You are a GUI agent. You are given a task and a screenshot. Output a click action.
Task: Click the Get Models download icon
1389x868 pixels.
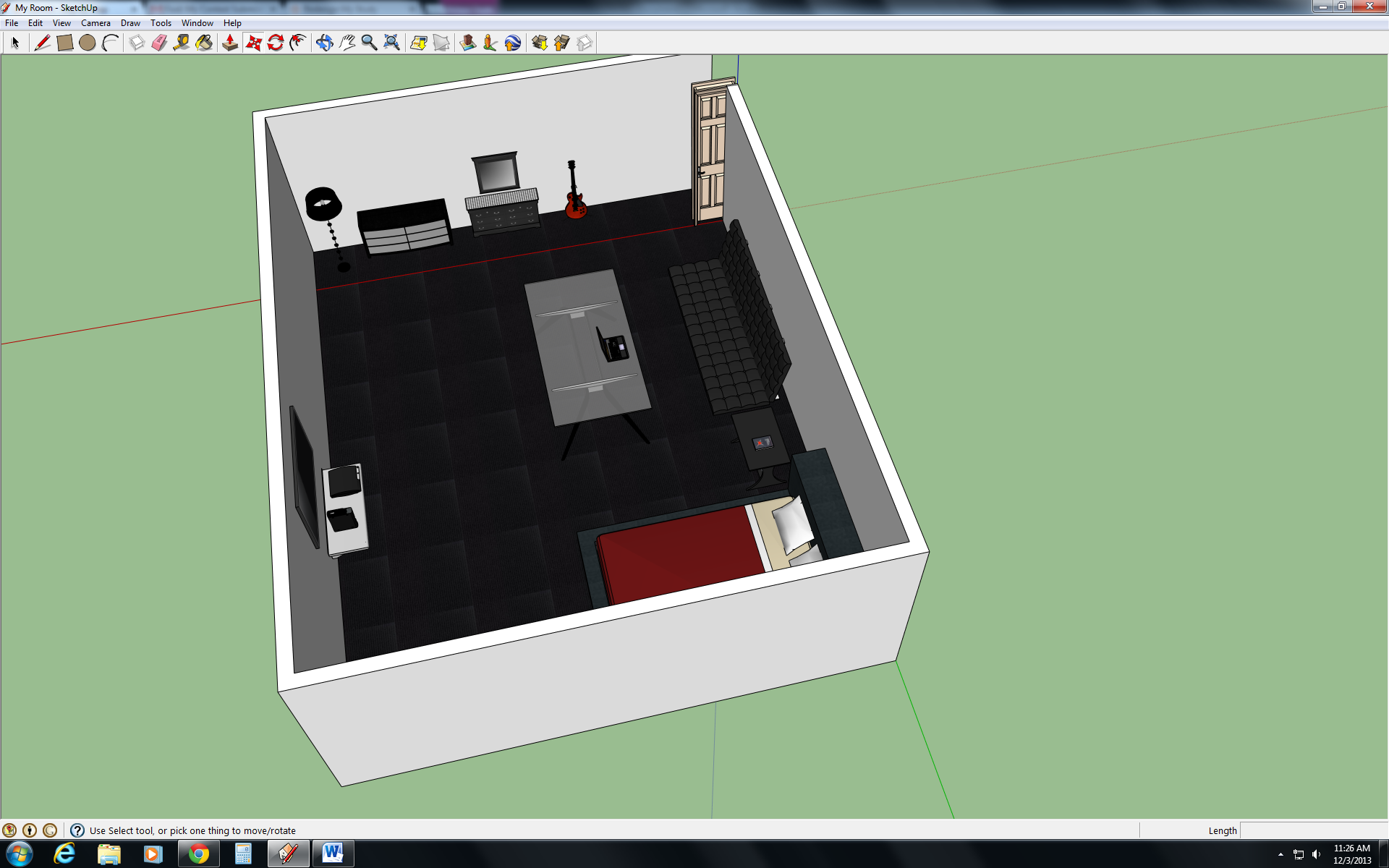pos(540,43)
